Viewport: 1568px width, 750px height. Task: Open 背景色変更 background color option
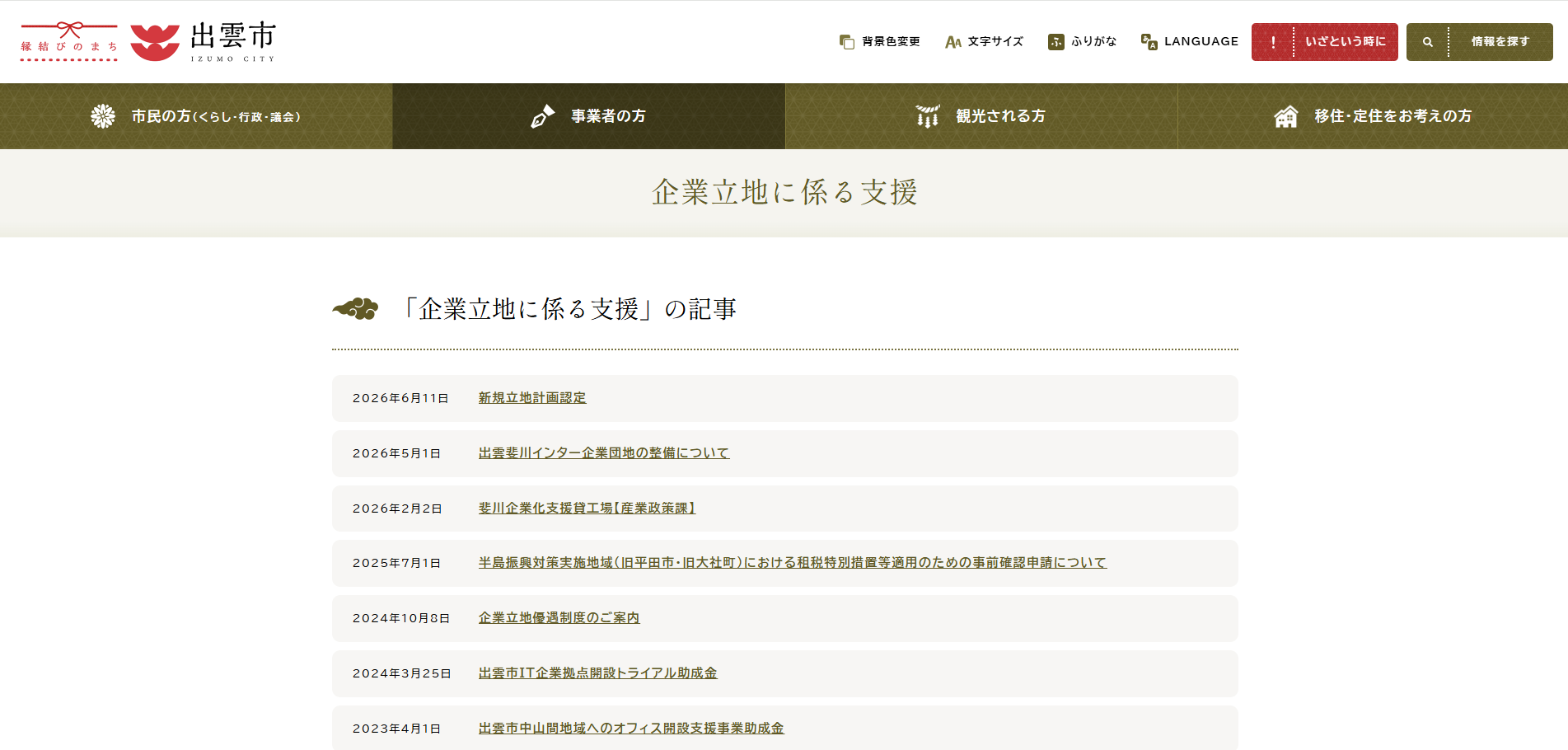pos(879,41)
